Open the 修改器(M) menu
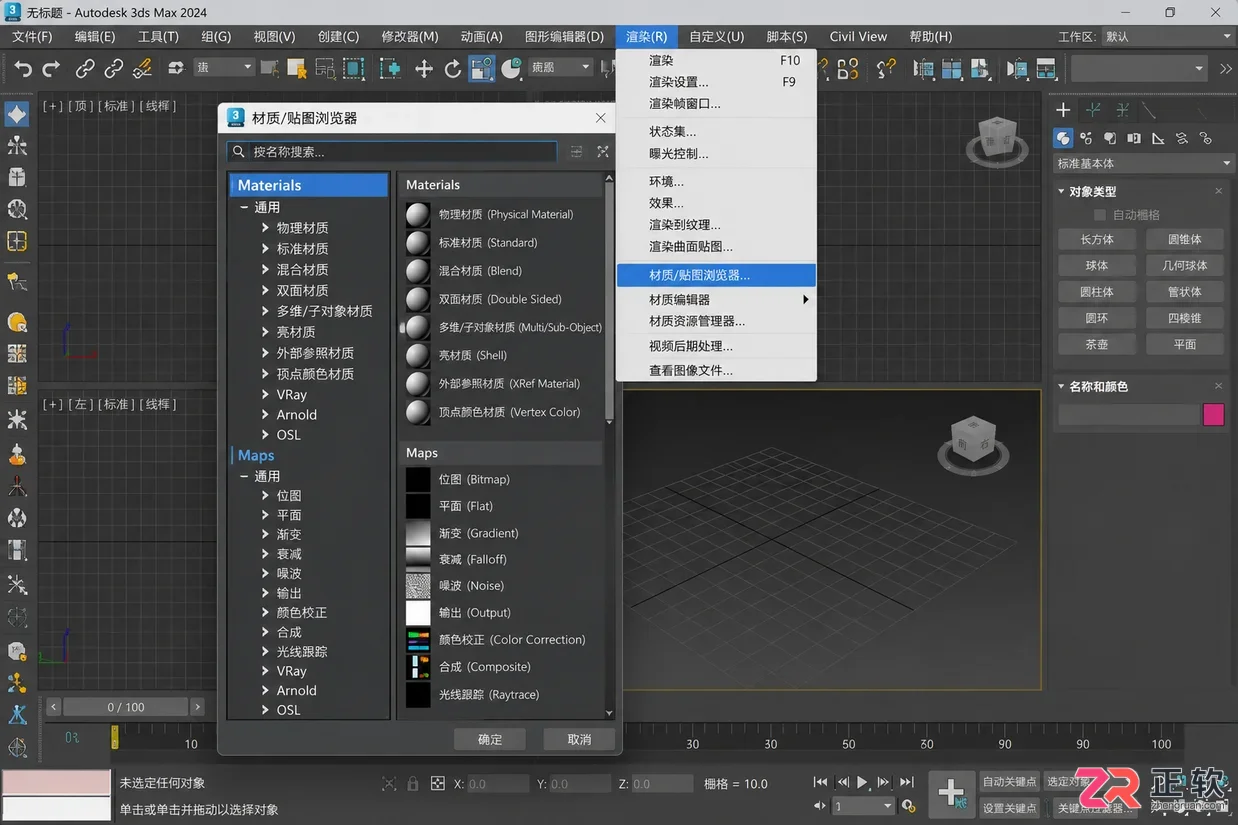Image resolution: width=1238 pixels, height=825 pixels. (410, 37)
